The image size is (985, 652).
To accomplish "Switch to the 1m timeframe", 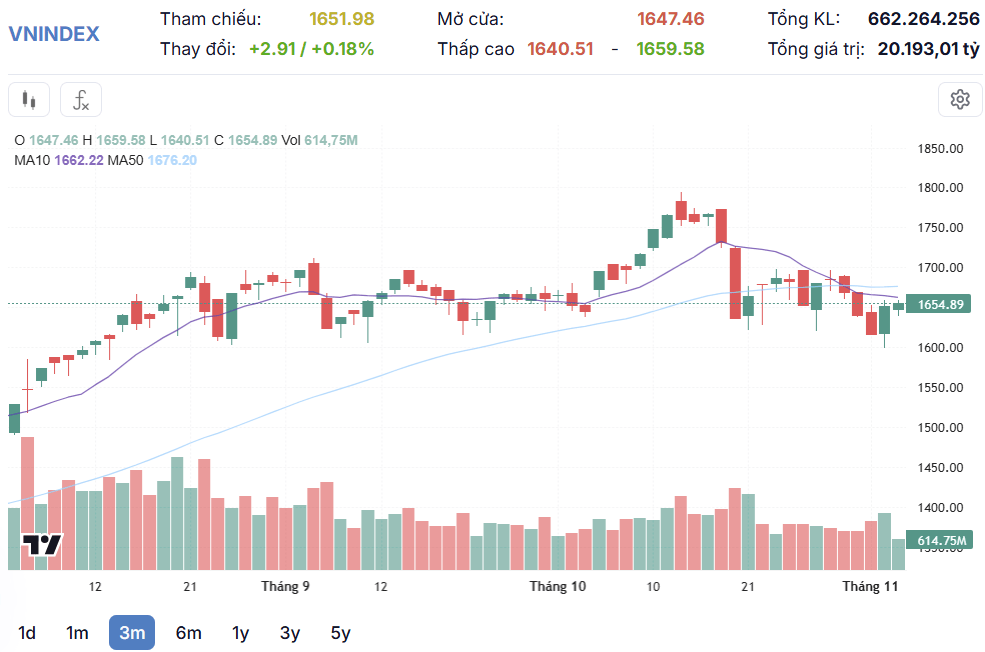I will pos(77,633).
